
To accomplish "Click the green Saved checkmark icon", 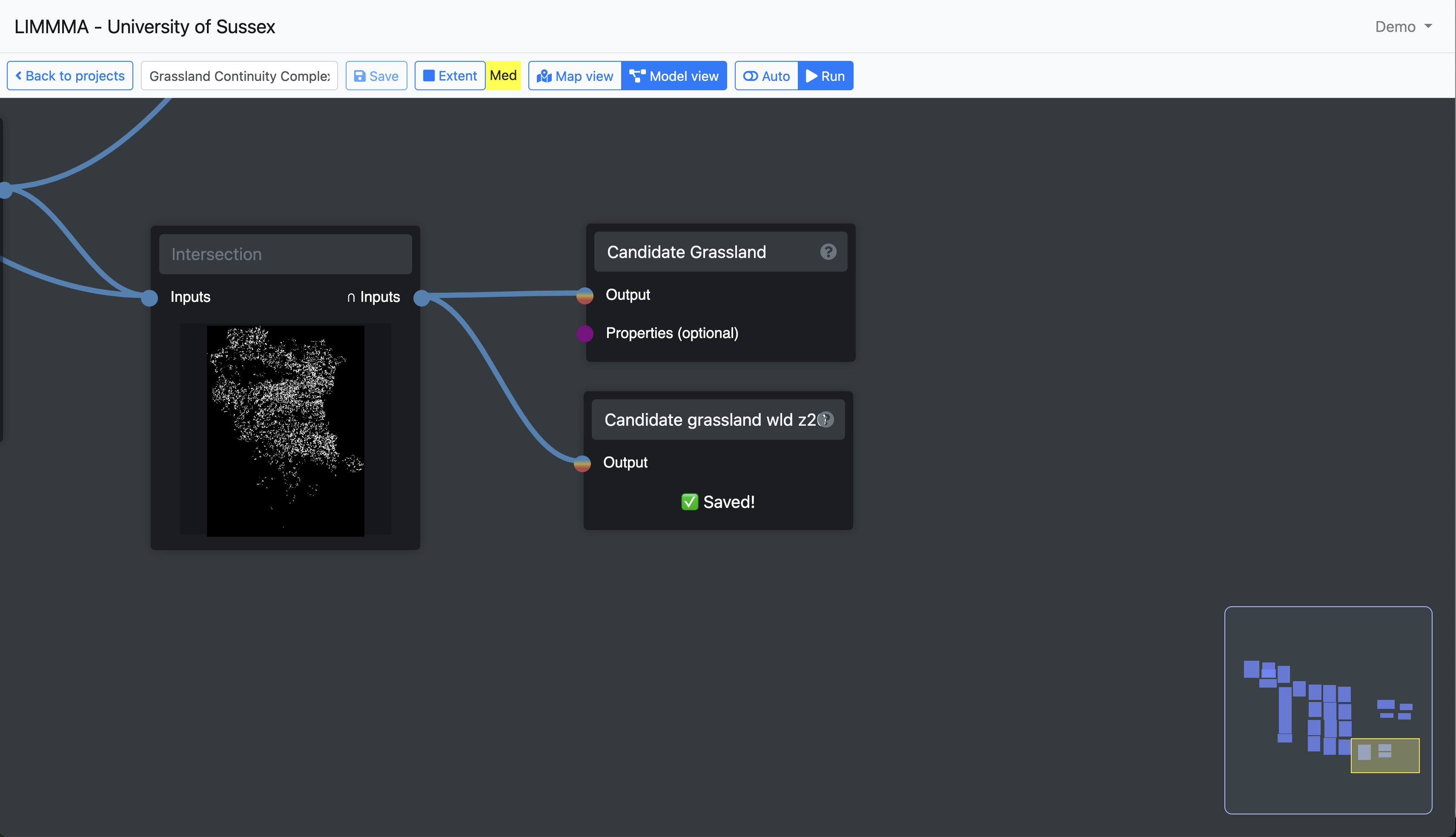I will pos(689,502).
